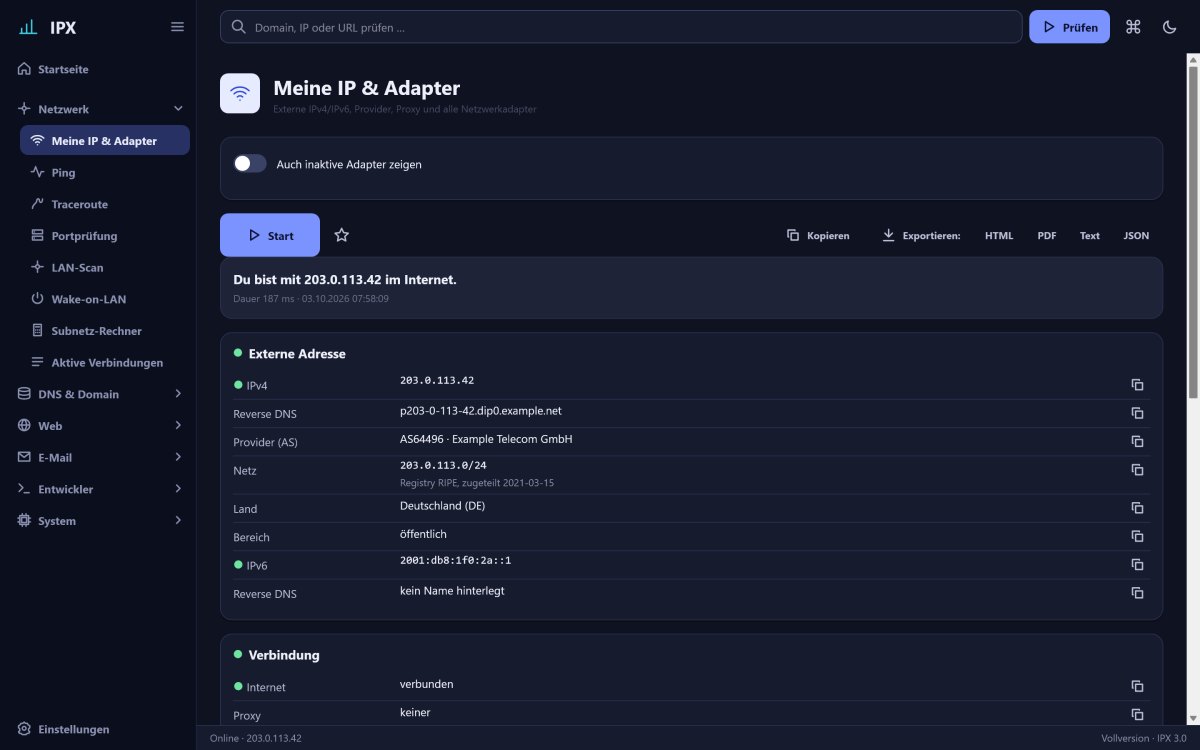Copy the IPv6 address

(1137, 564)
